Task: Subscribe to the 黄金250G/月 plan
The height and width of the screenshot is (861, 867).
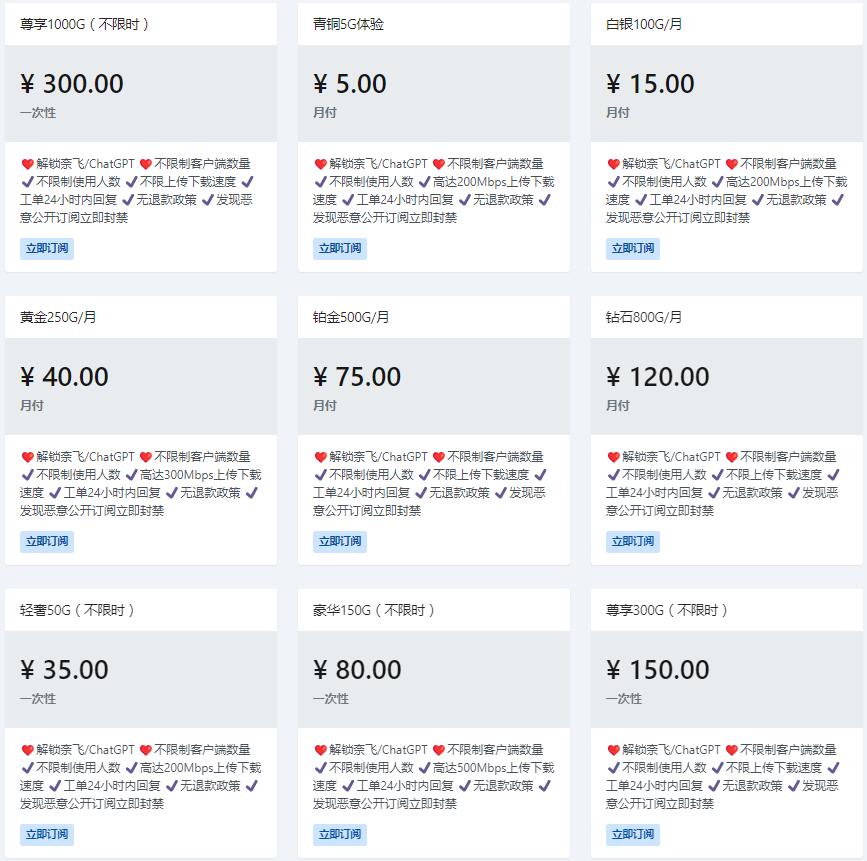Action: (47, 541)
